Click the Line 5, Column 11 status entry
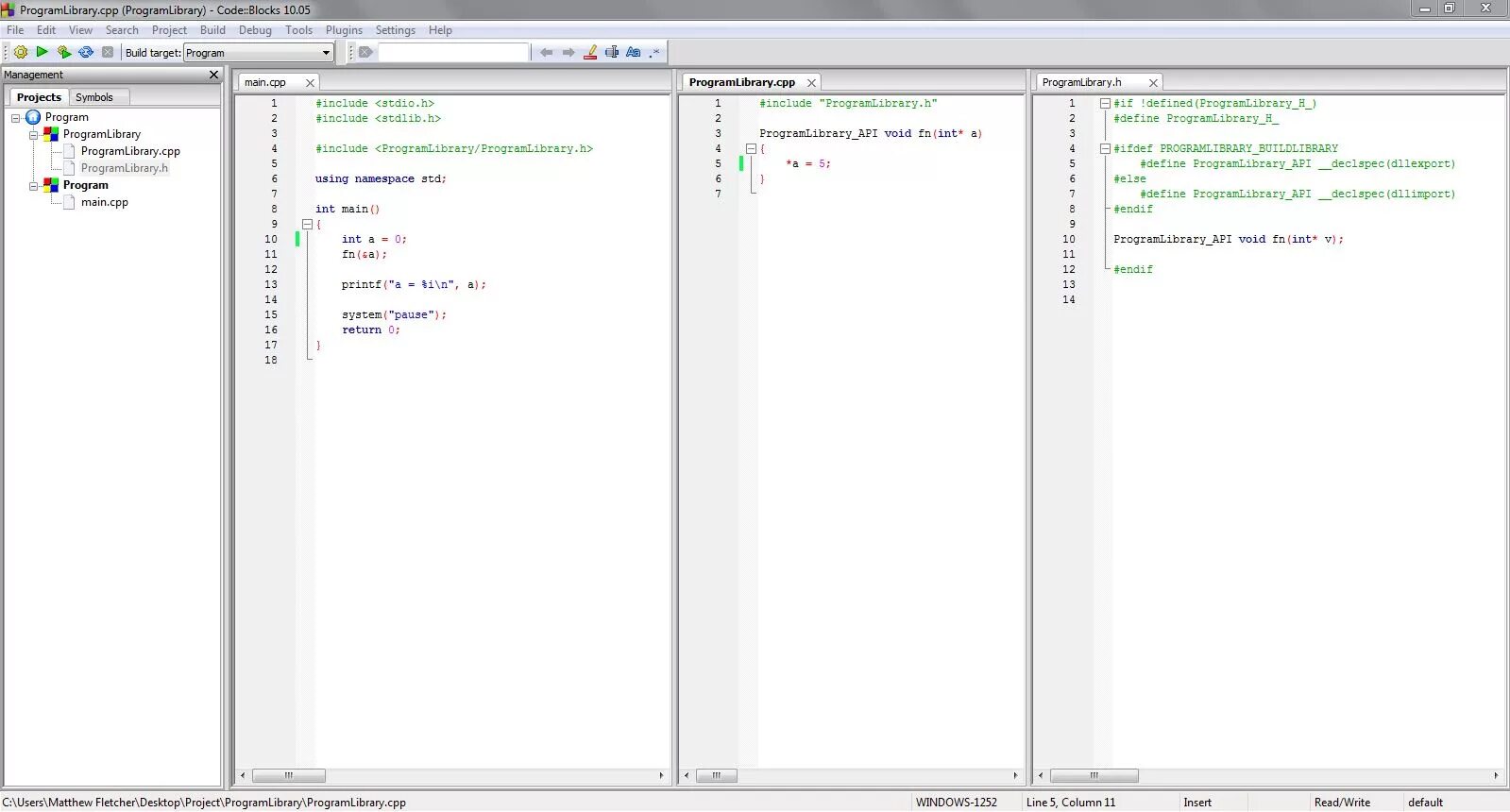The width and height of the screenshot is (1510, 812). tap(1071, 803)
